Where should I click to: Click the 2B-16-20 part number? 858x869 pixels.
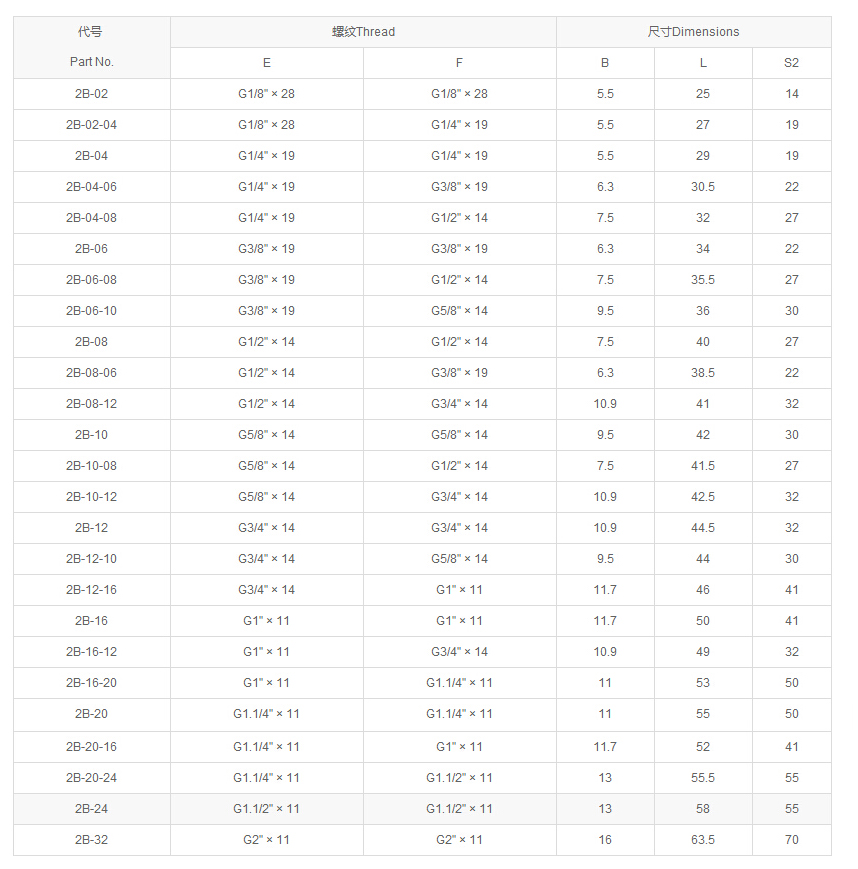[x=91, y=682]
